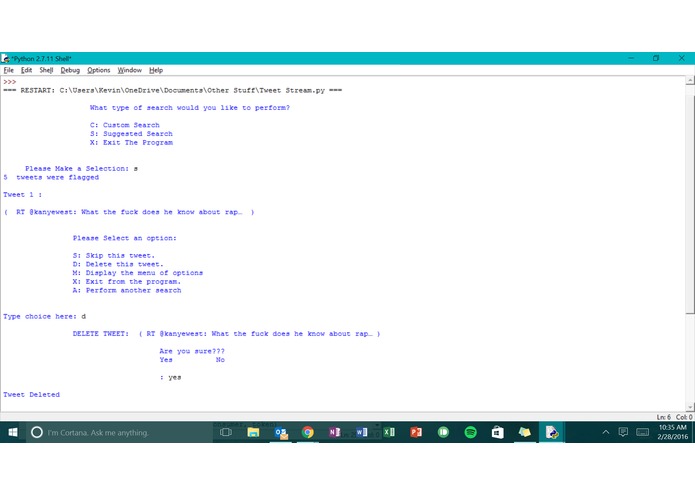The image size is (695, 494).
Task: Switch to the Python IDLE taskbar icon
Action: (552, 432)
